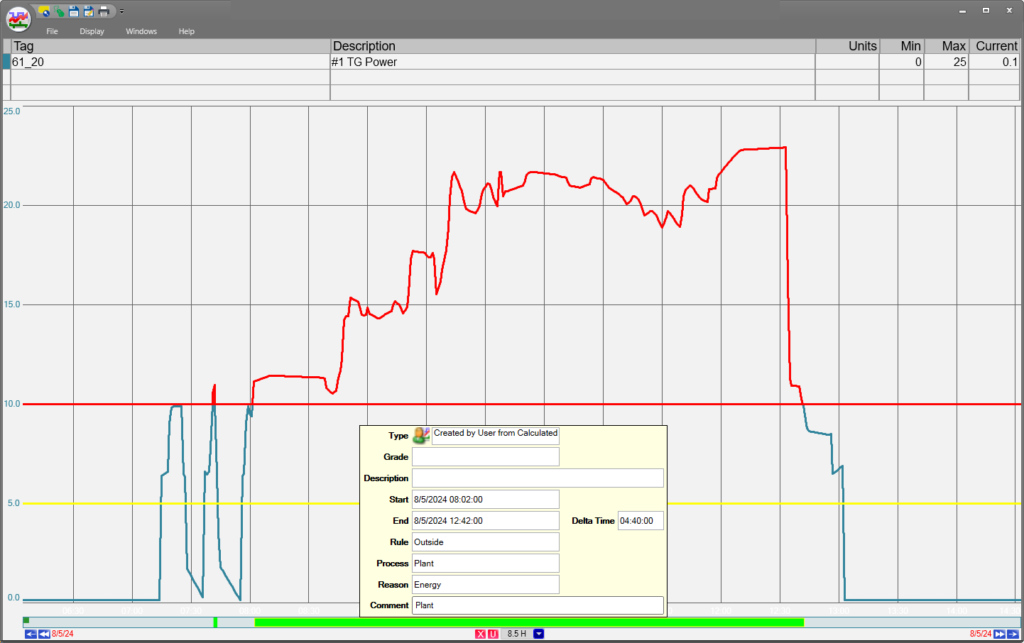Open the Display menu
This screenshot has width=1024, height=643.
92,31
